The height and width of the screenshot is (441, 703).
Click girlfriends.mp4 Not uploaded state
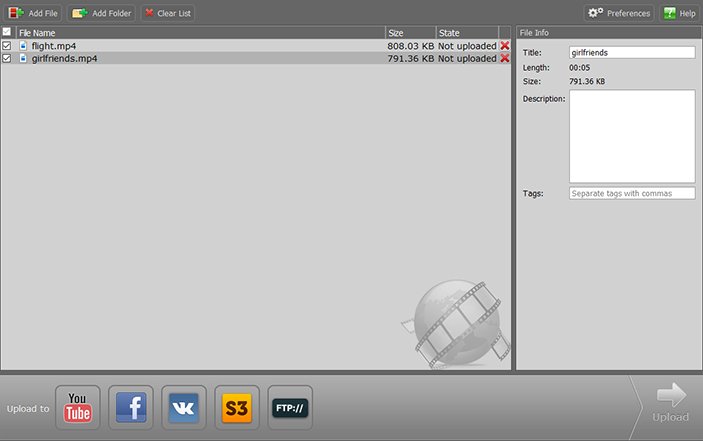(x=467, y=58)
